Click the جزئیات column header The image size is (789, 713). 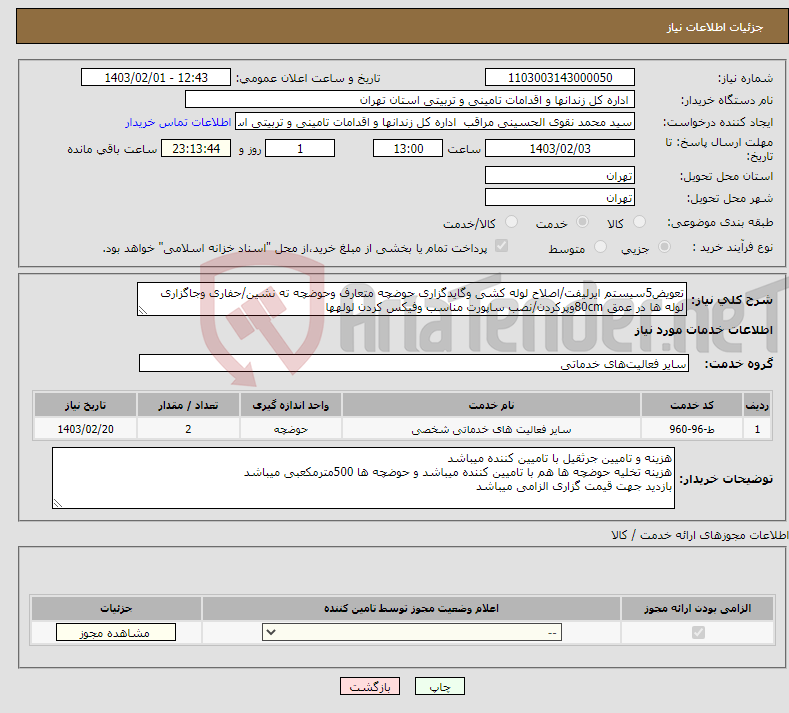116,608
